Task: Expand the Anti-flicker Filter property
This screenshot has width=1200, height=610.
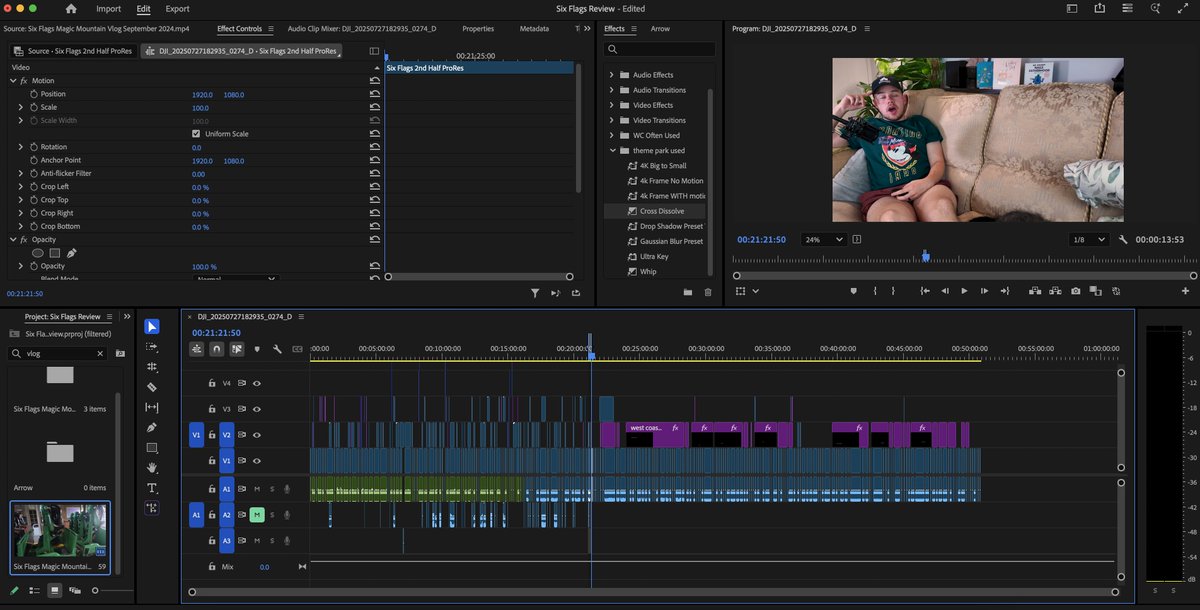Action: point(21,173)
